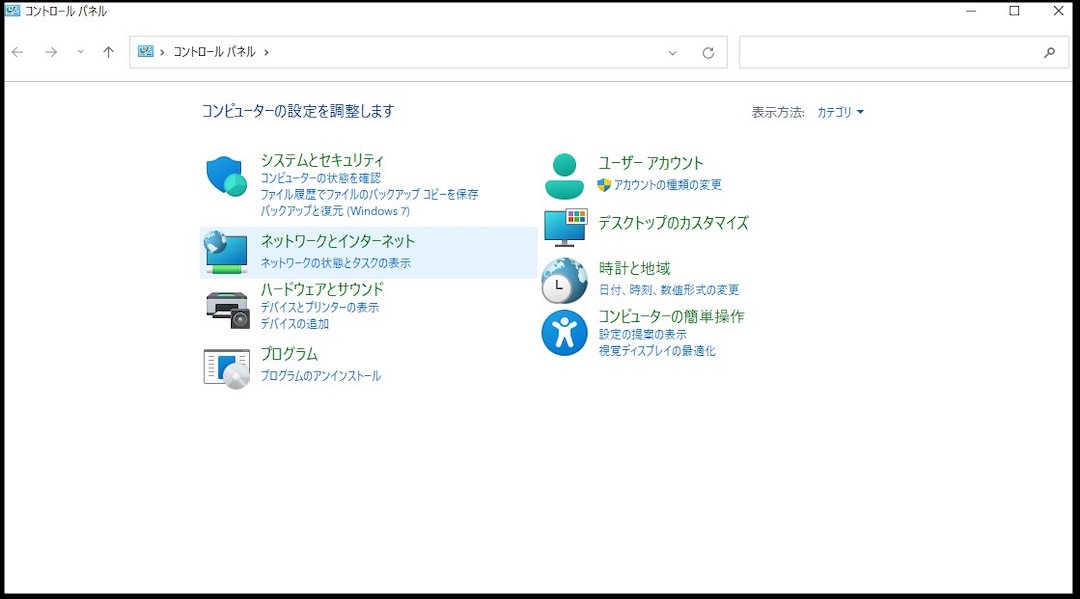Click inside the search box
The width and height of the screenshot is (1080, 599).
[900, 52]
